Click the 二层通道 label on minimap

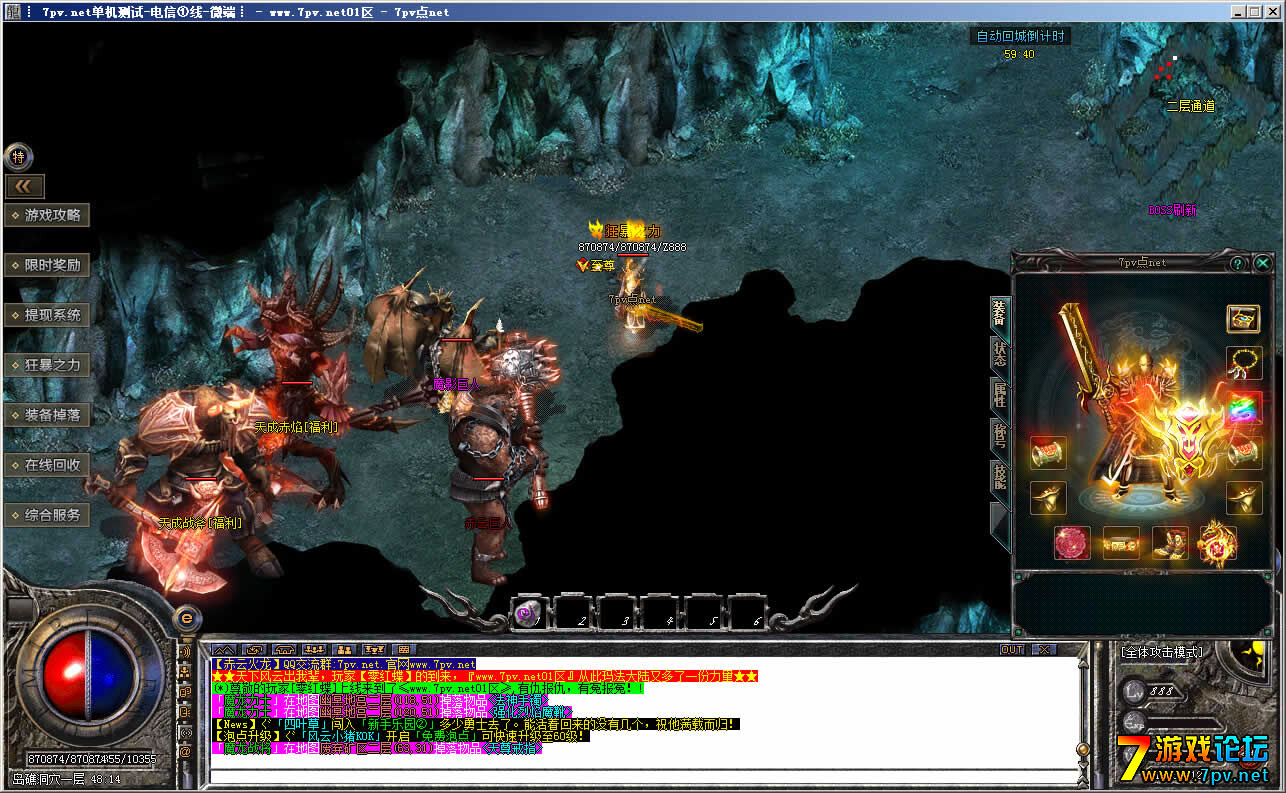point(1190,106)
